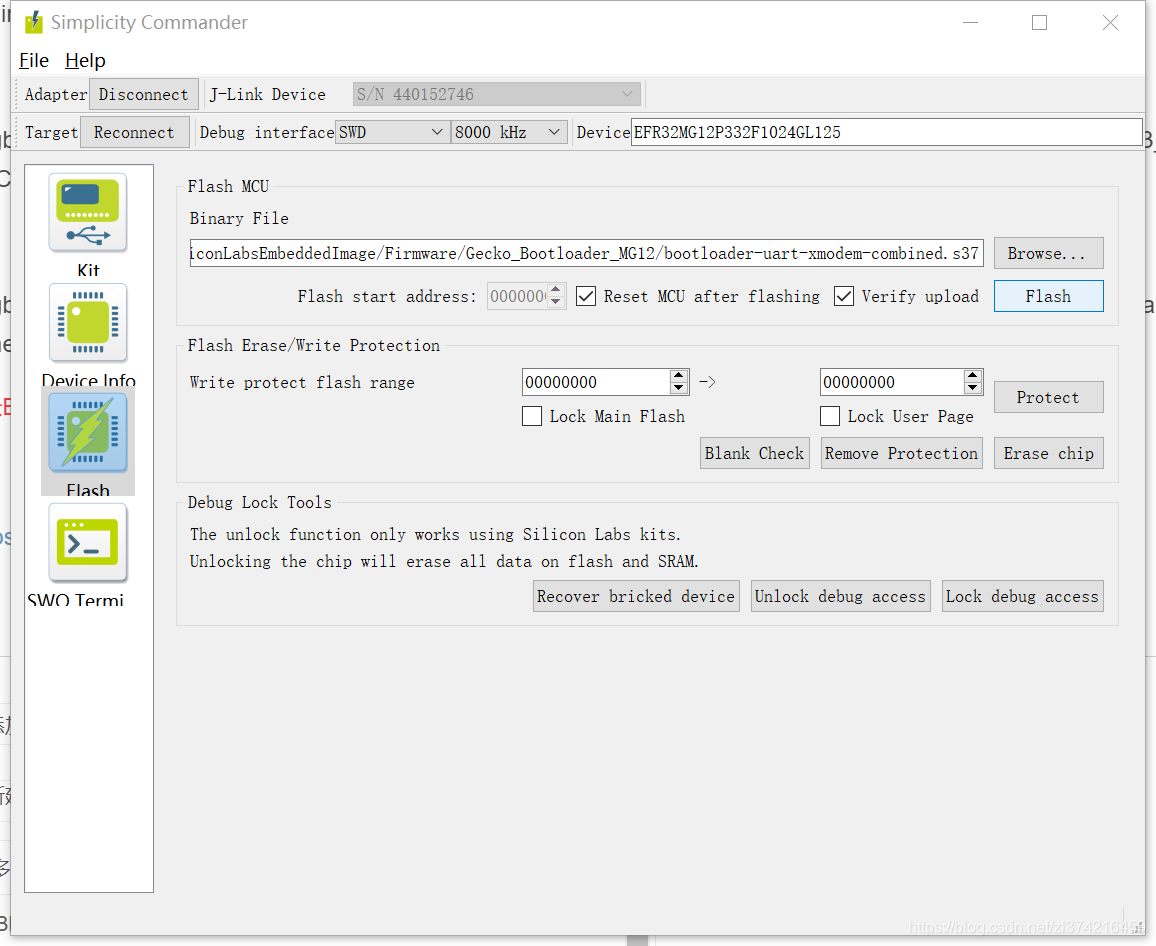Enable Lock Main Flash checkbox
The width and height of the screenshot is (1156, 946).
click(x=532, y=416)
